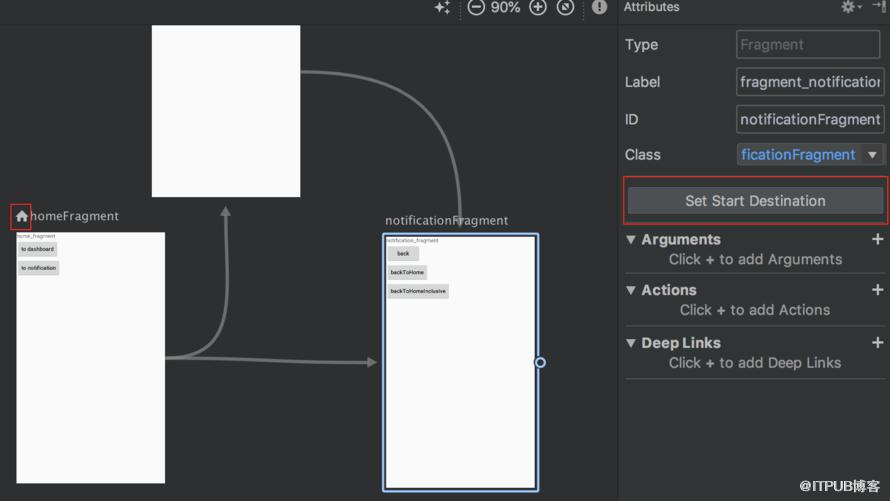Open the Class dropdown arrow
The image size is (890, 501).
click(872, 155)
